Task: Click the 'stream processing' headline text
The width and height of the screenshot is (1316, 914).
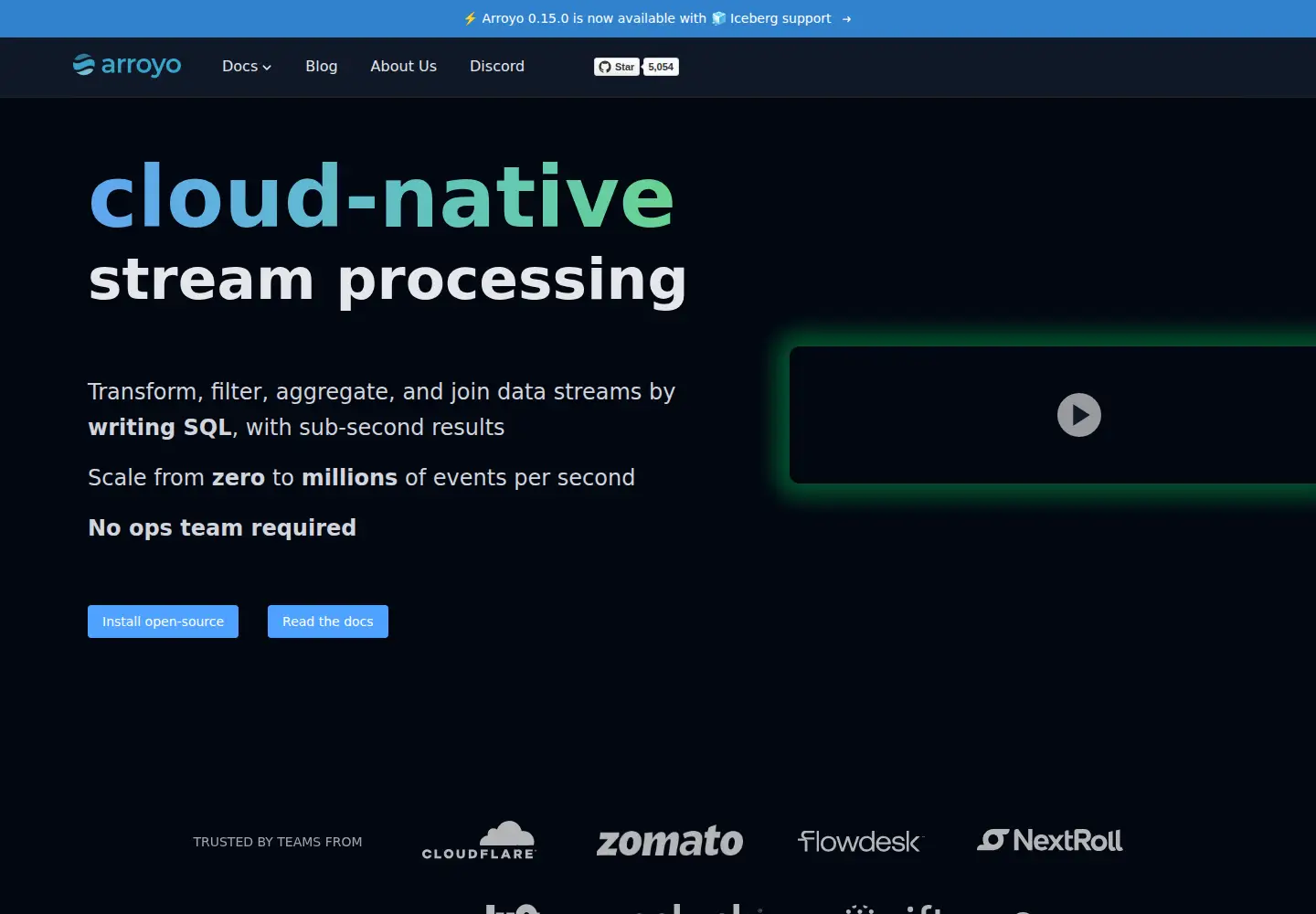Action: pyautogui.click(x=387, y=280)
